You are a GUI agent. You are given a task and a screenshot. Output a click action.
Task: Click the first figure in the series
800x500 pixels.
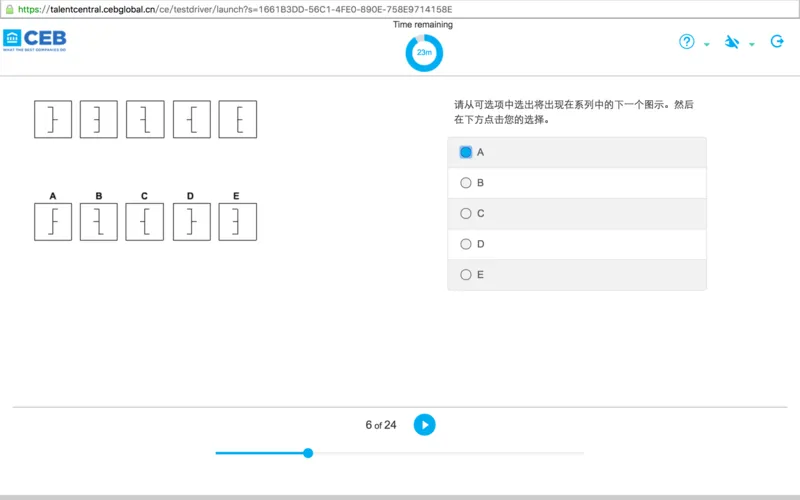[x=53, y=119]
